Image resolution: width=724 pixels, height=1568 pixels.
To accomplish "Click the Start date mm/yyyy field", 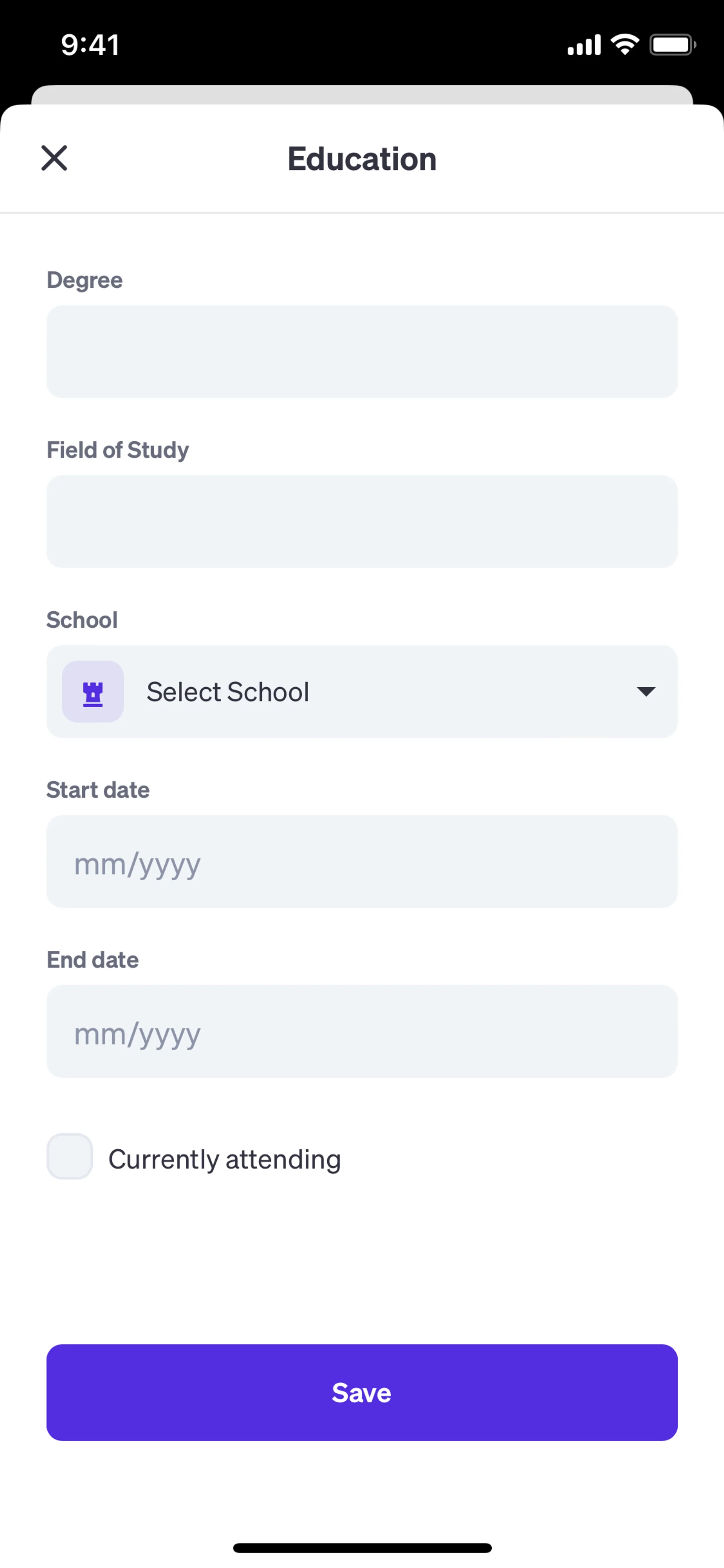I will click(362, 862).
